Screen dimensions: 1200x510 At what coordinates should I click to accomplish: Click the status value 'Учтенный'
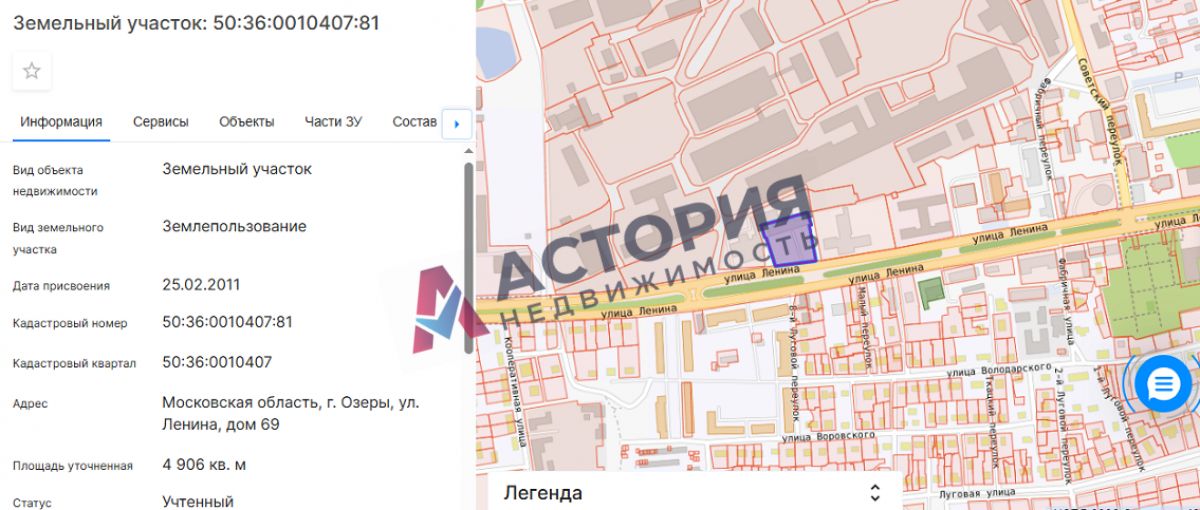[198, 501]
